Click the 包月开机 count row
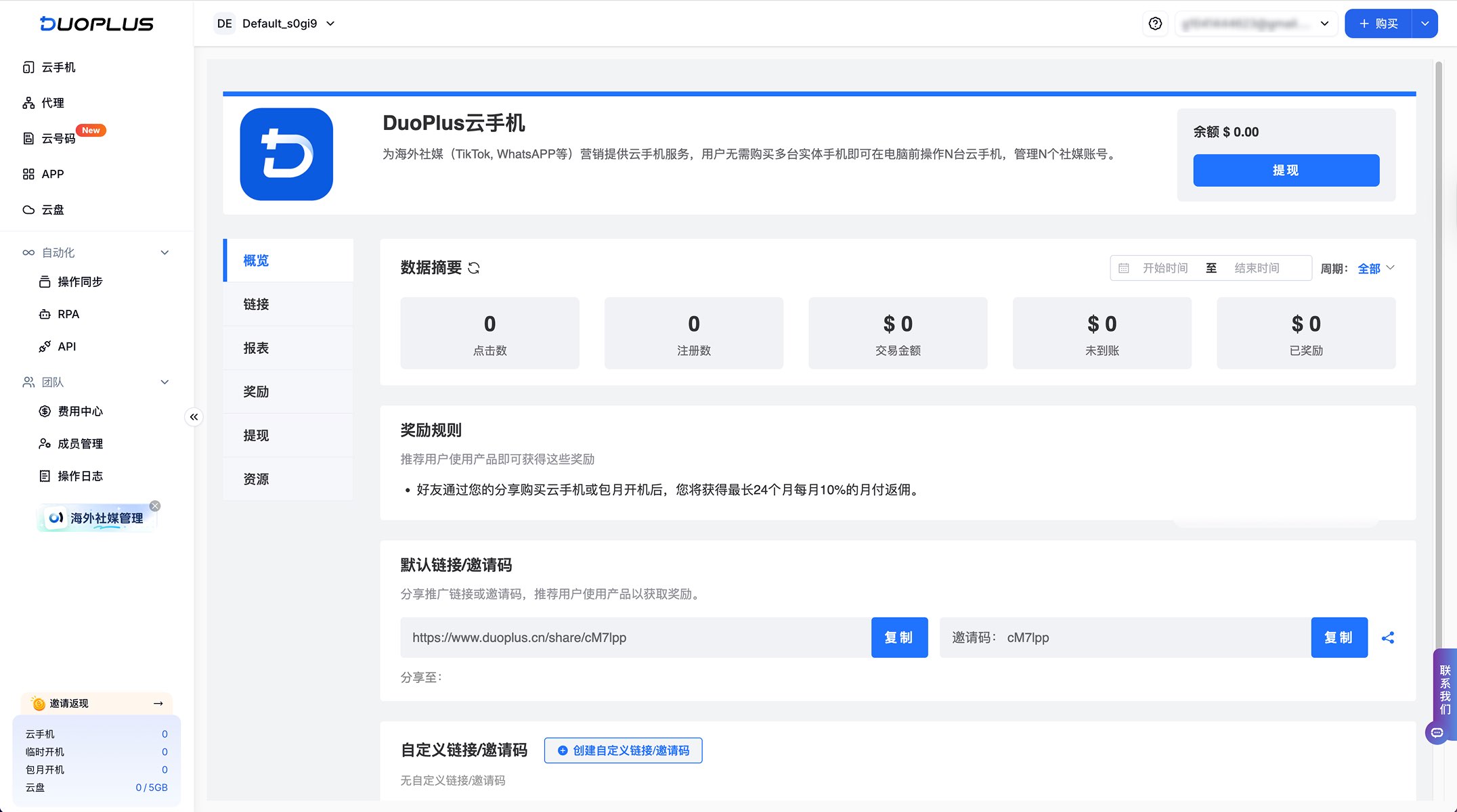 [x=96, y=770]
